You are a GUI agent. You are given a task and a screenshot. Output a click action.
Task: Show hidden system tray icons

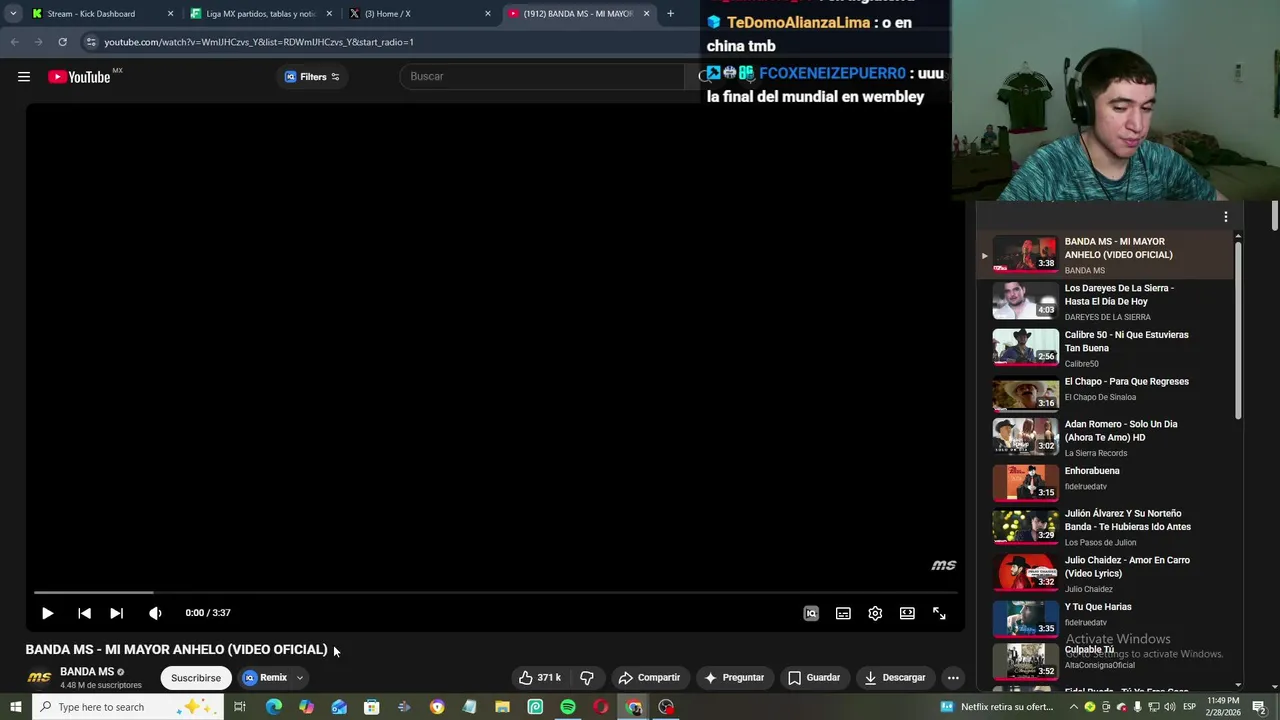click(x=1073, y=707)
